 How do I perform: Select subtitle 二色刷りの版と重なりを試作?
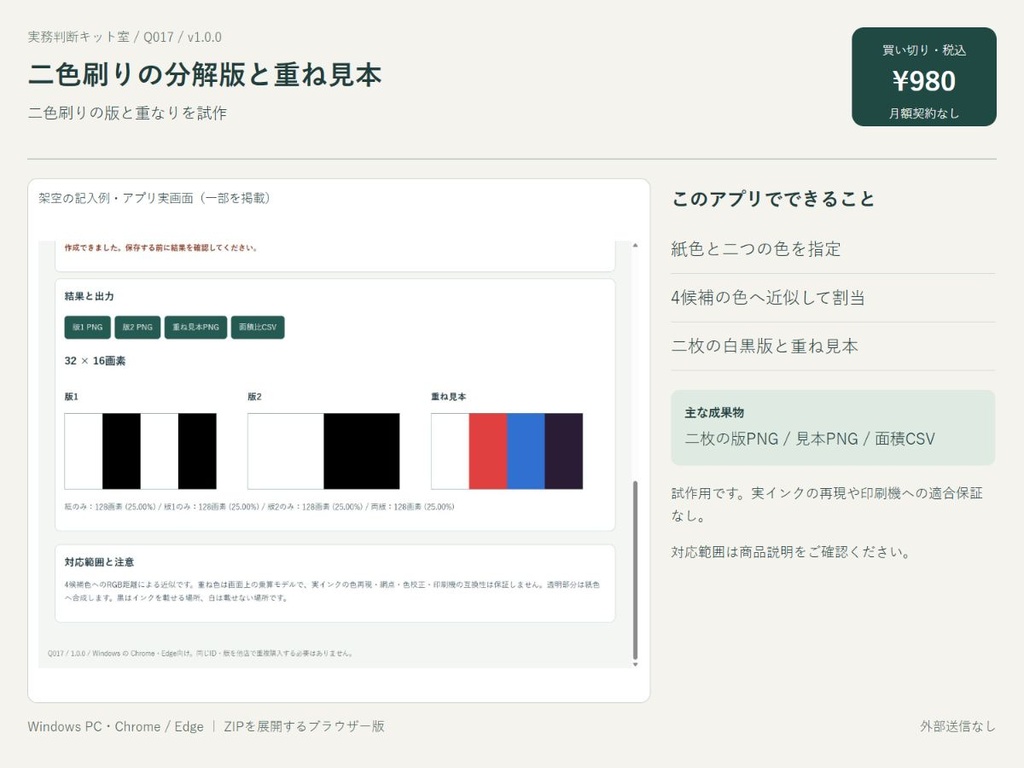click(127, 113)
